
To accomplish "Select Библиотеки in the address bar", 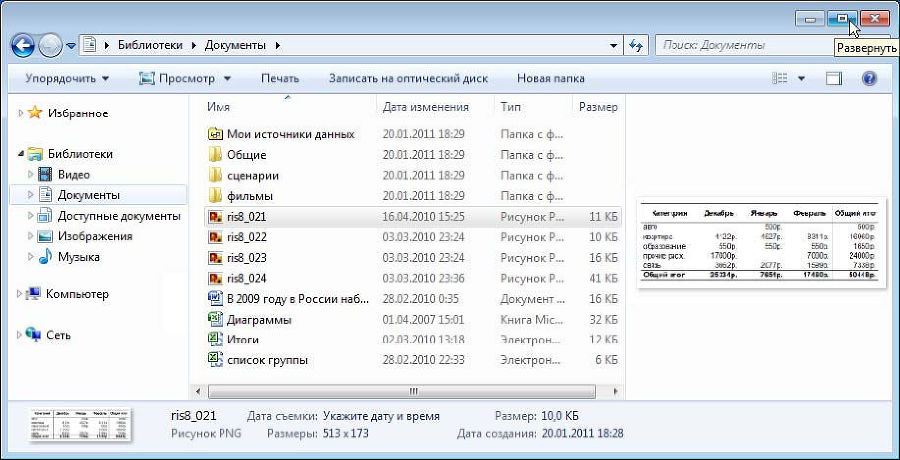I will pos(150,45).
